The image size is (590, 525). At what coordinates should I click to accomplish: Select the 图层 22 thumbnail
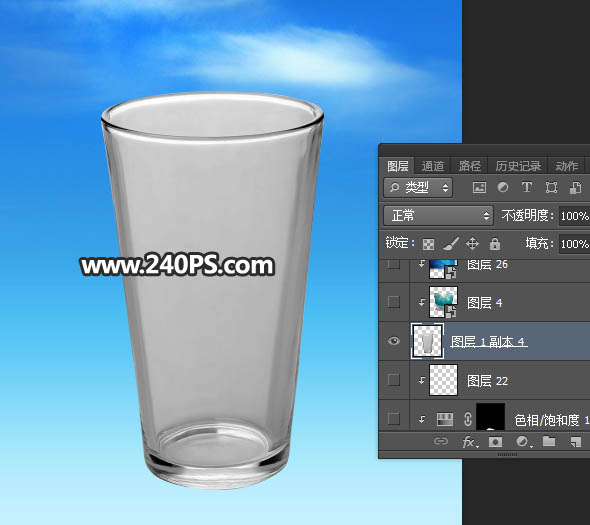[x=443, y=380]
